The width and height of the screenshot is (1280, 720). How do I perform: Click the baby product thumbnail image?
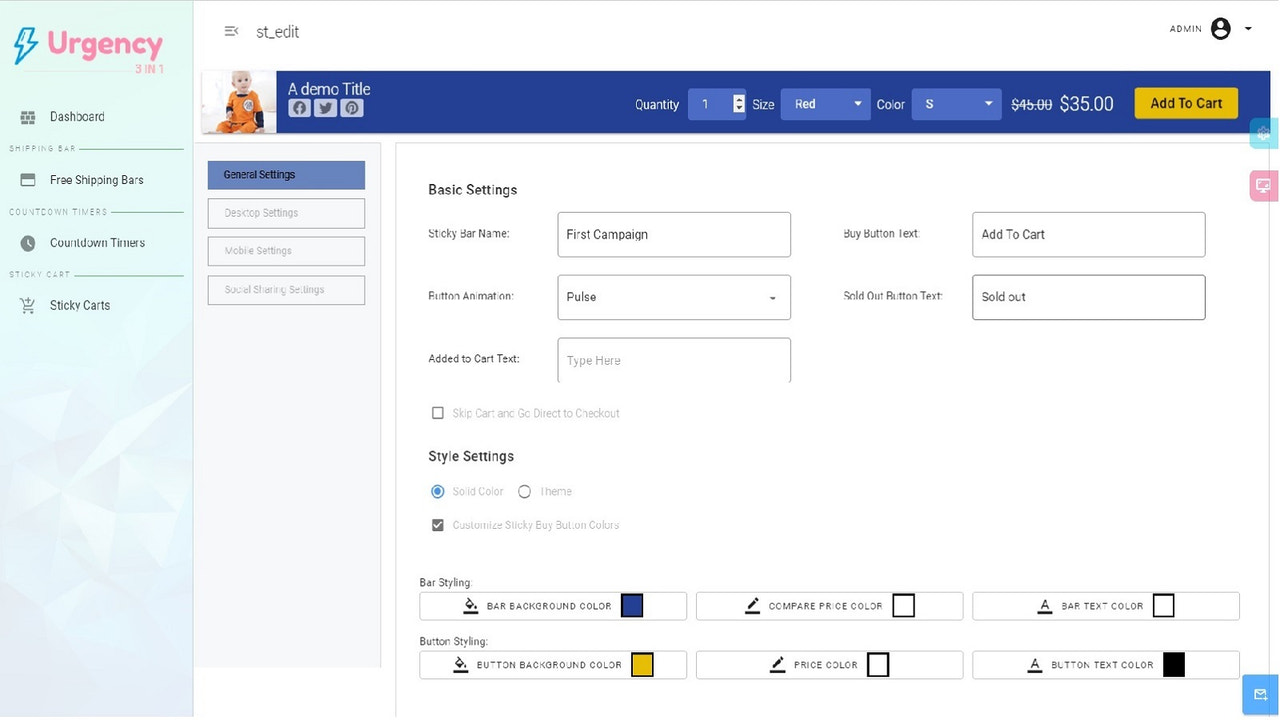(239, 102)
